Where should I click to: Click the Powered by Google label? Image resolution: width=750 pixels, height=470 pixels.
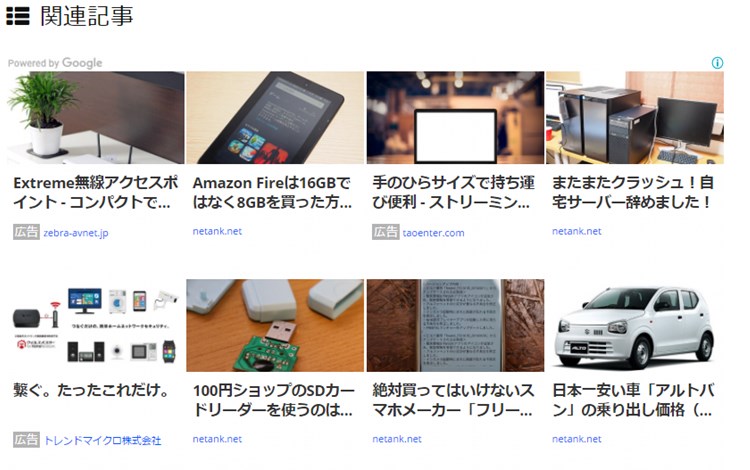[x=55, y=63]
